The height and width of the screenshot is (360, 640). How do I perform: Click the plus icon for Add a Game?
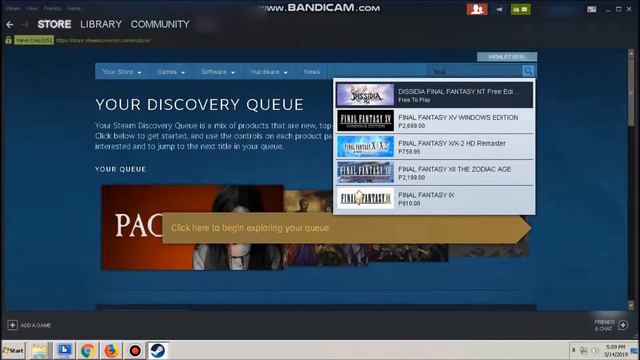click(x=12, y=325)
